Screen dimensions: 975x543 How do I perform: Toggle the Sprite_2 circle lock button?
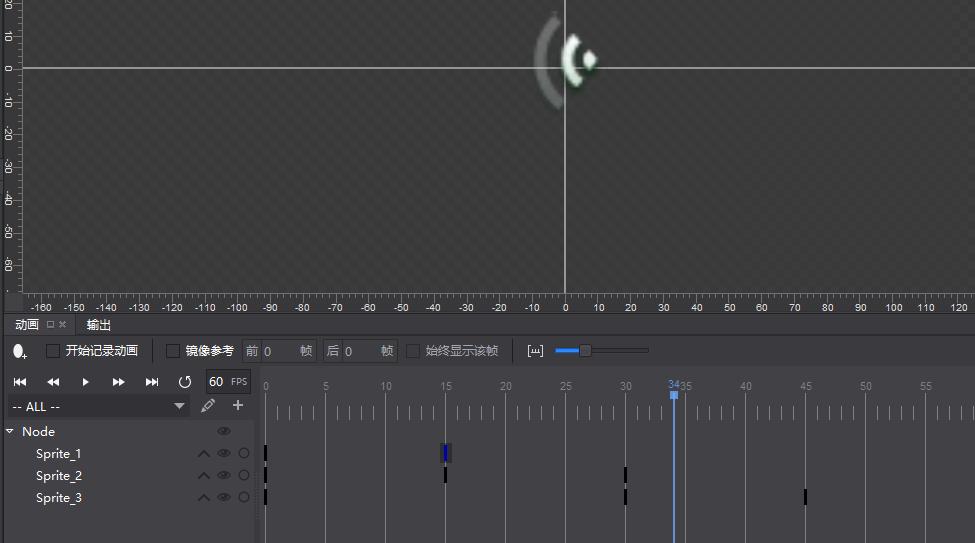(244, 475)
